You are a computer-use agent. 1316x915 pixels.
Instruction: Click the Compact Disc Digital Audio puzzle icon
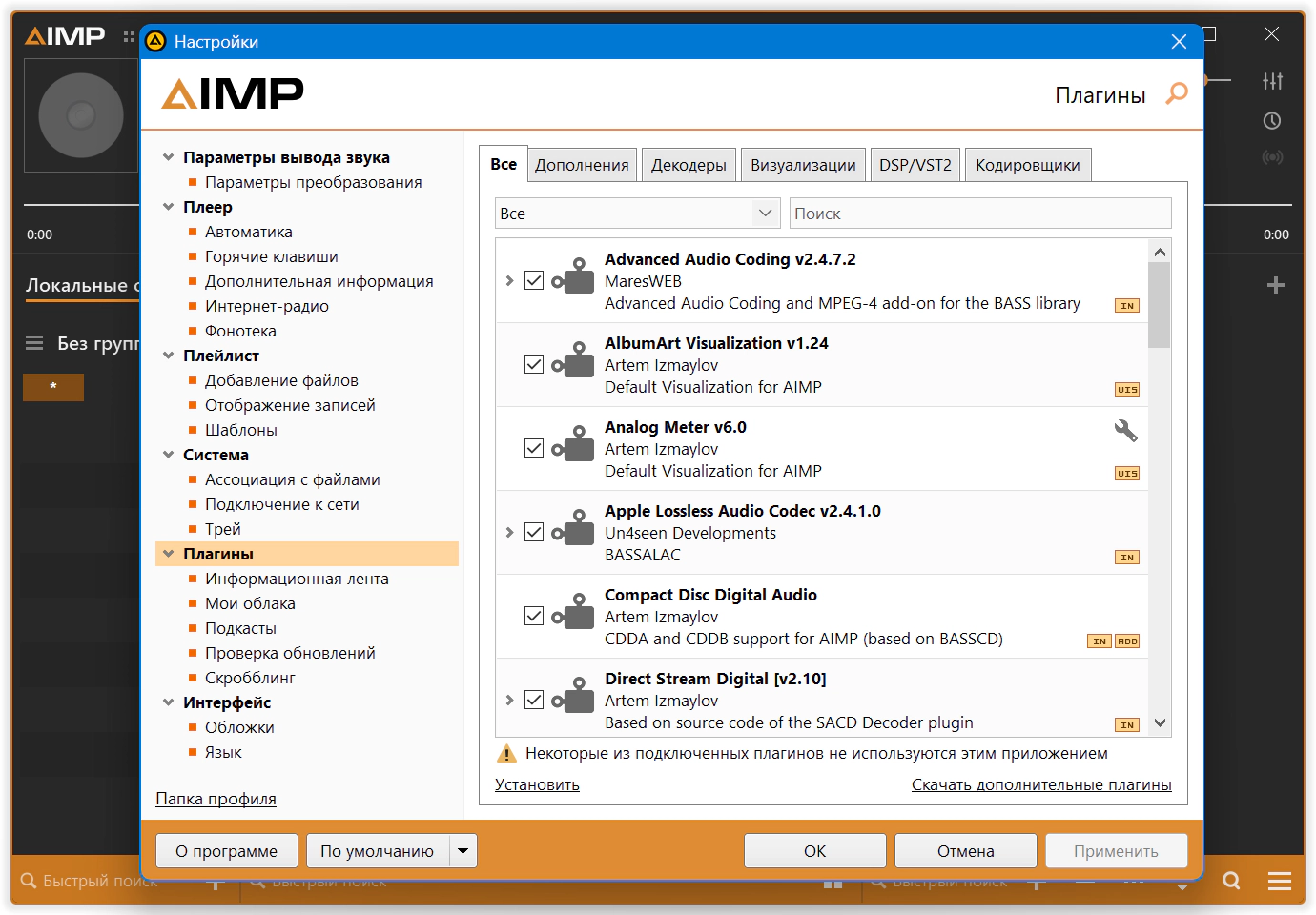573,612
